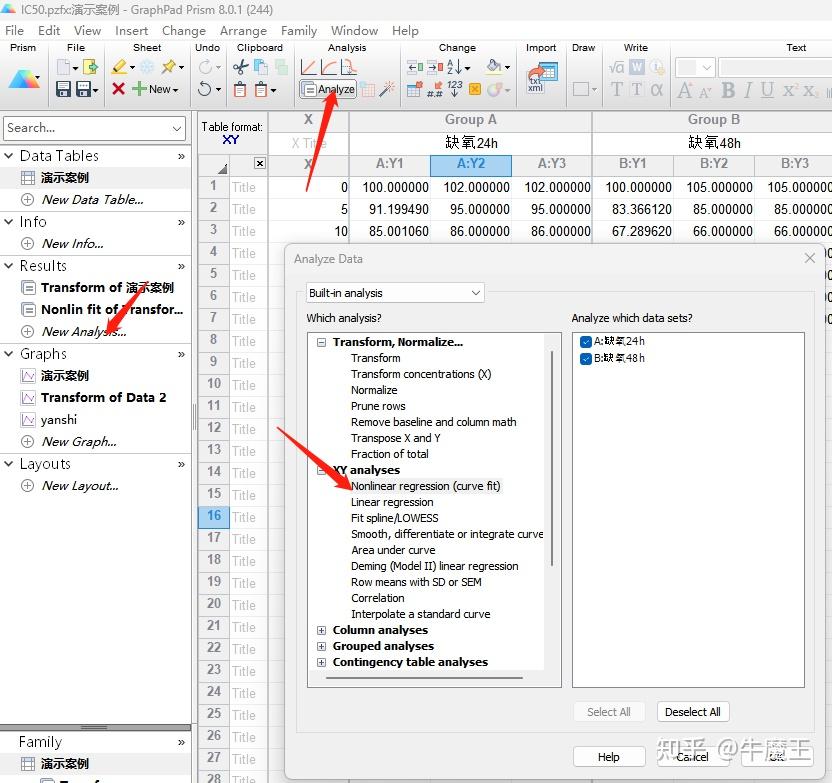Click the highlight sheet marker icon
Screen dimensions: 832x783
point(119,67)
